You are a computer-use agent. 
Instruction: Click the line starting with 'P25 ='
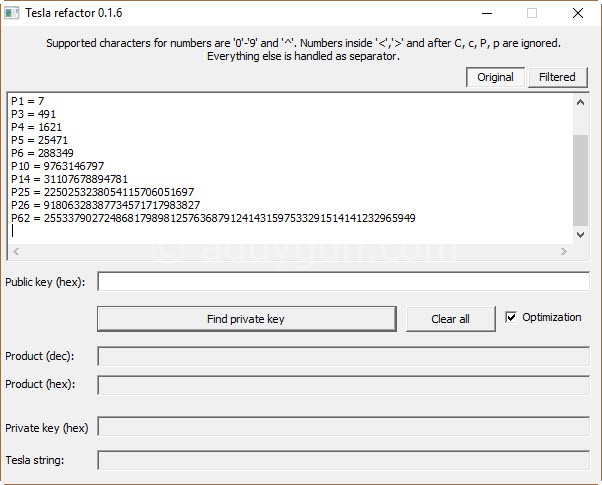click(103, 192)
